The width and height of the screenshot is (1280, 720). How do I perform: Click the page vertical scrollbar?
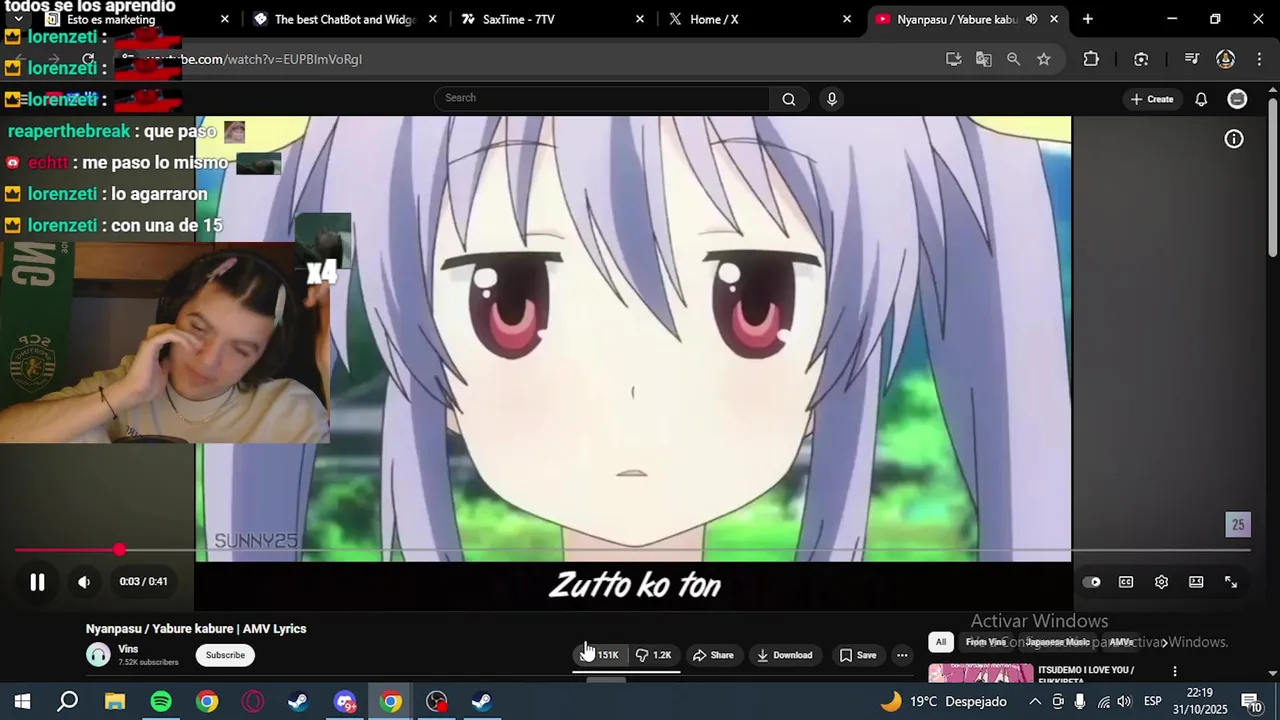(1273, 177)
